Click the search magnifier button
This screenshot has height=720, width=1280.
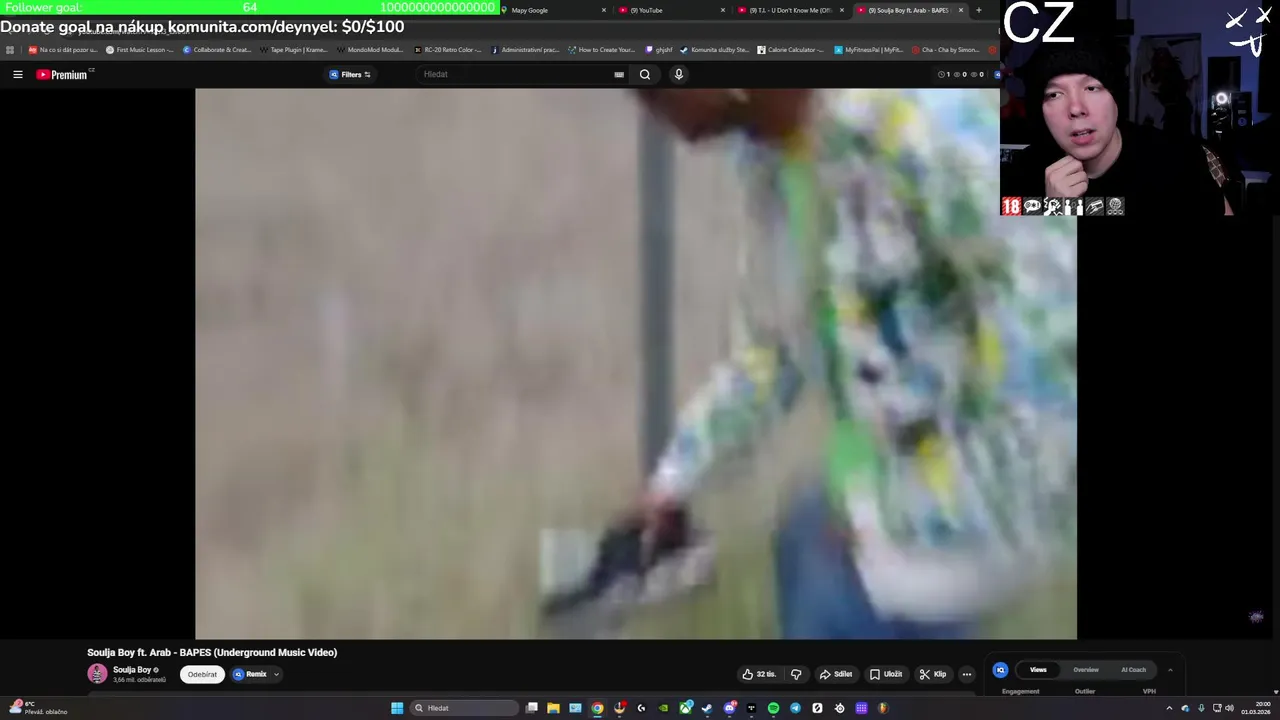click(x=645, y=74)
